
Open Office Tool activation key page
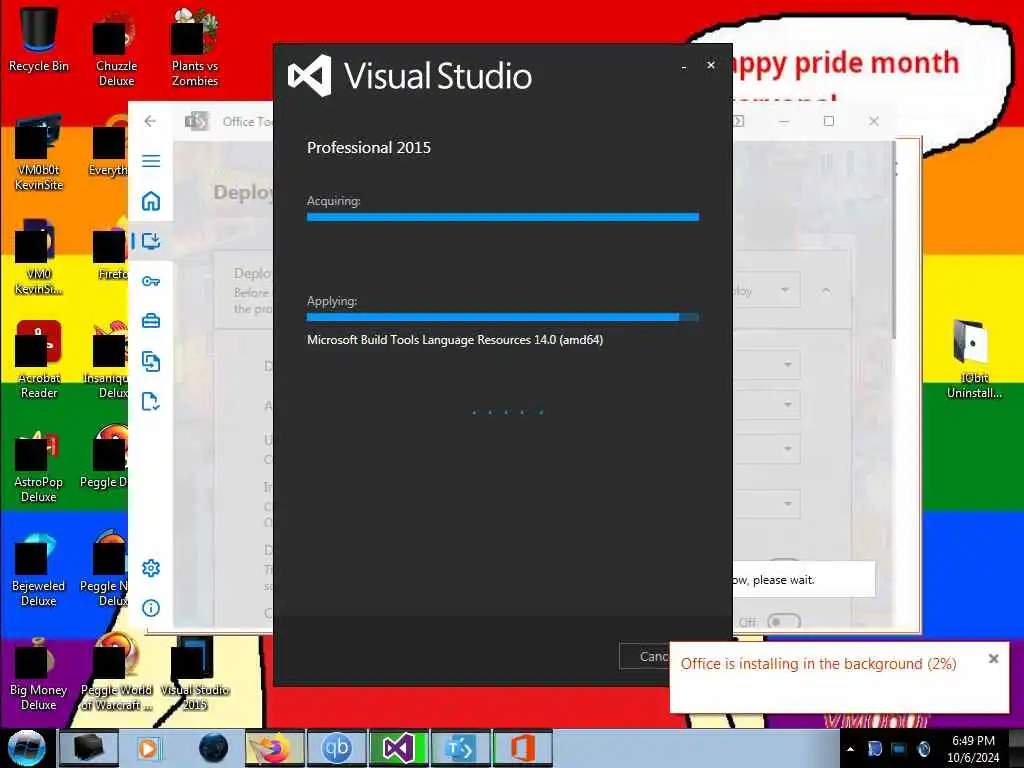pos(151,281)
